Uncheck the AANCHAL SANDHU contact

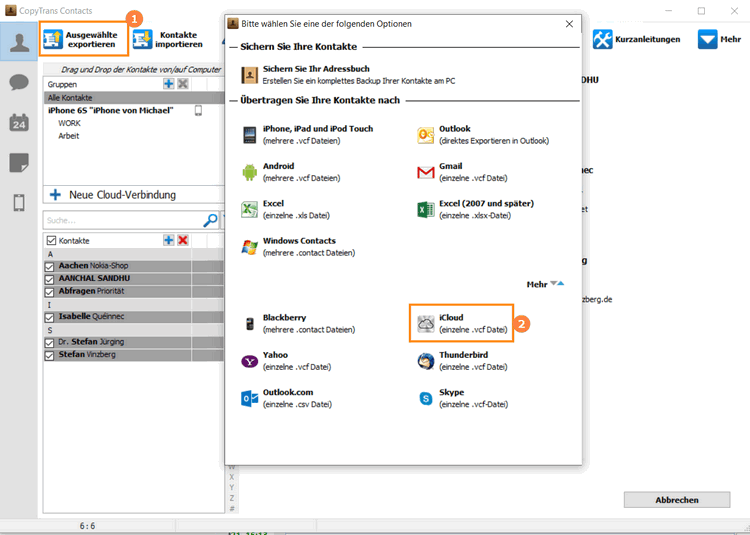pos(50,279)
